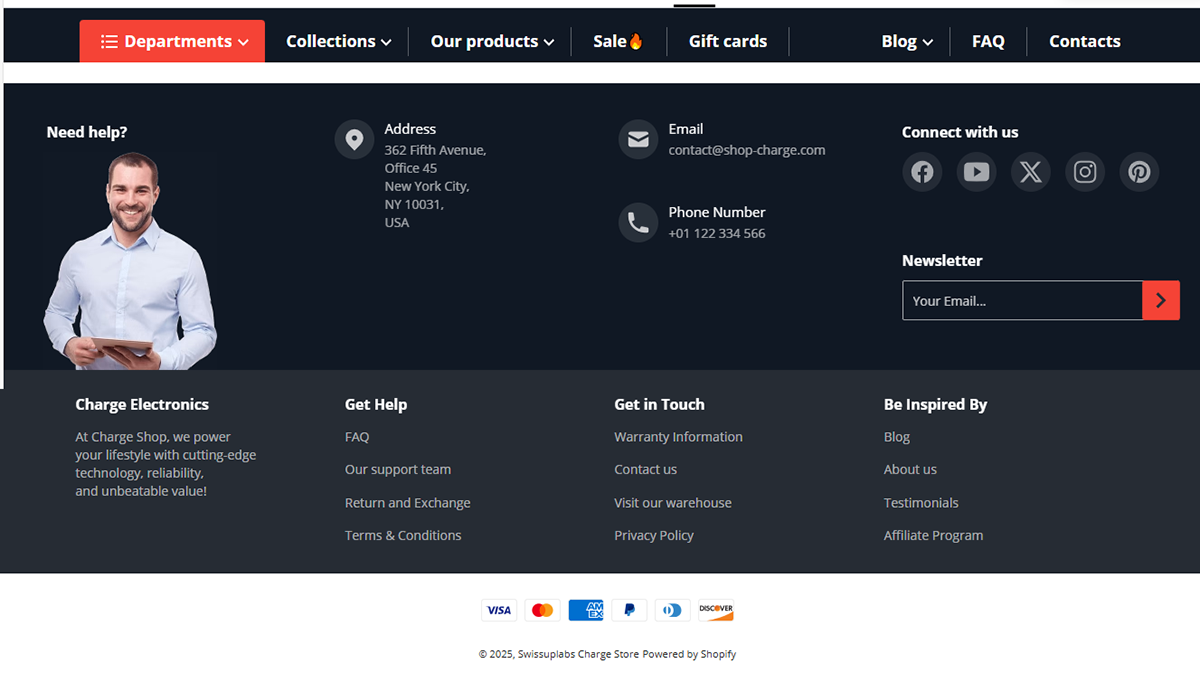Screen dimensions: 1200x673
Task: Click the Your Email newsletter field
Action: pyautogui.click(x=1010, y=300)
